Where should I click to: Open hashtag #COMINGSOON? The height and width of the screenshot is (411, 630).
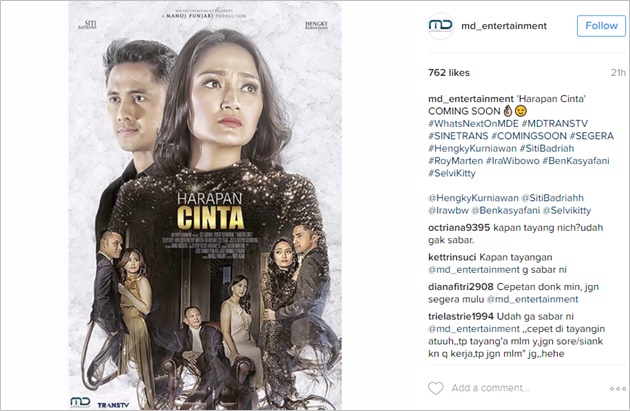pyautogui.click(x=529, y=136)
